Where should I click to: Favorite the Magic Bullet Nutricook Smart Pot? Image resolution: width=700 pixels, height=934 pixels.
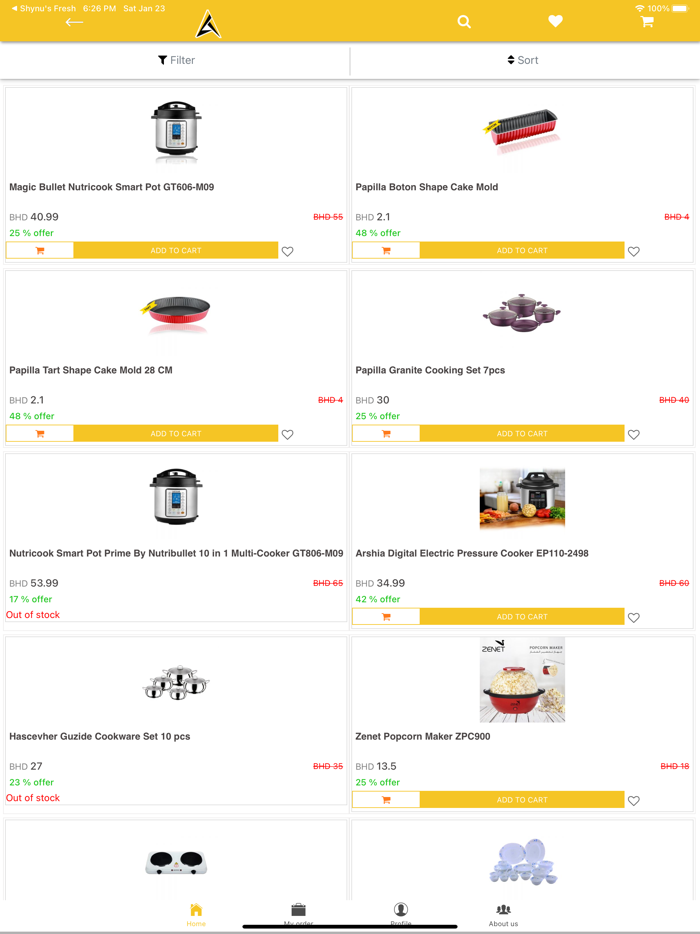point(288,251)
